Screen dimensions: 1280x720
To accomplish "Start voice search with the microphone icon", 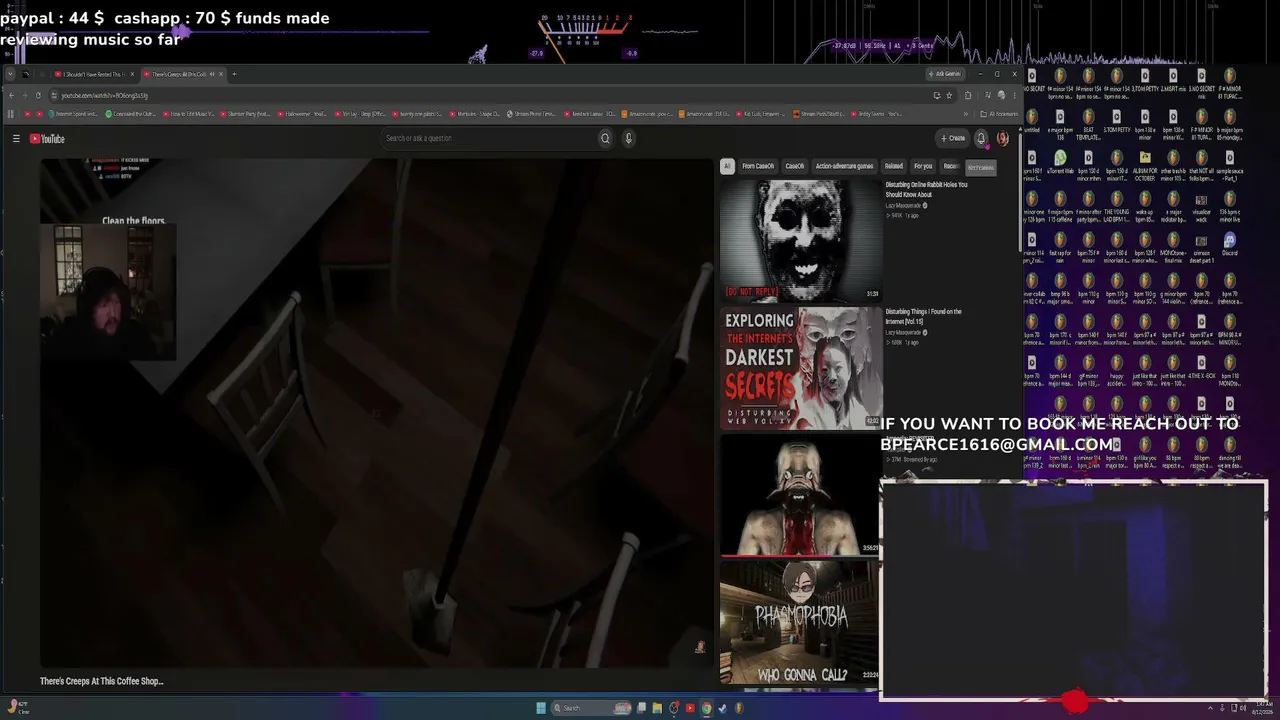I will [629, 139].
